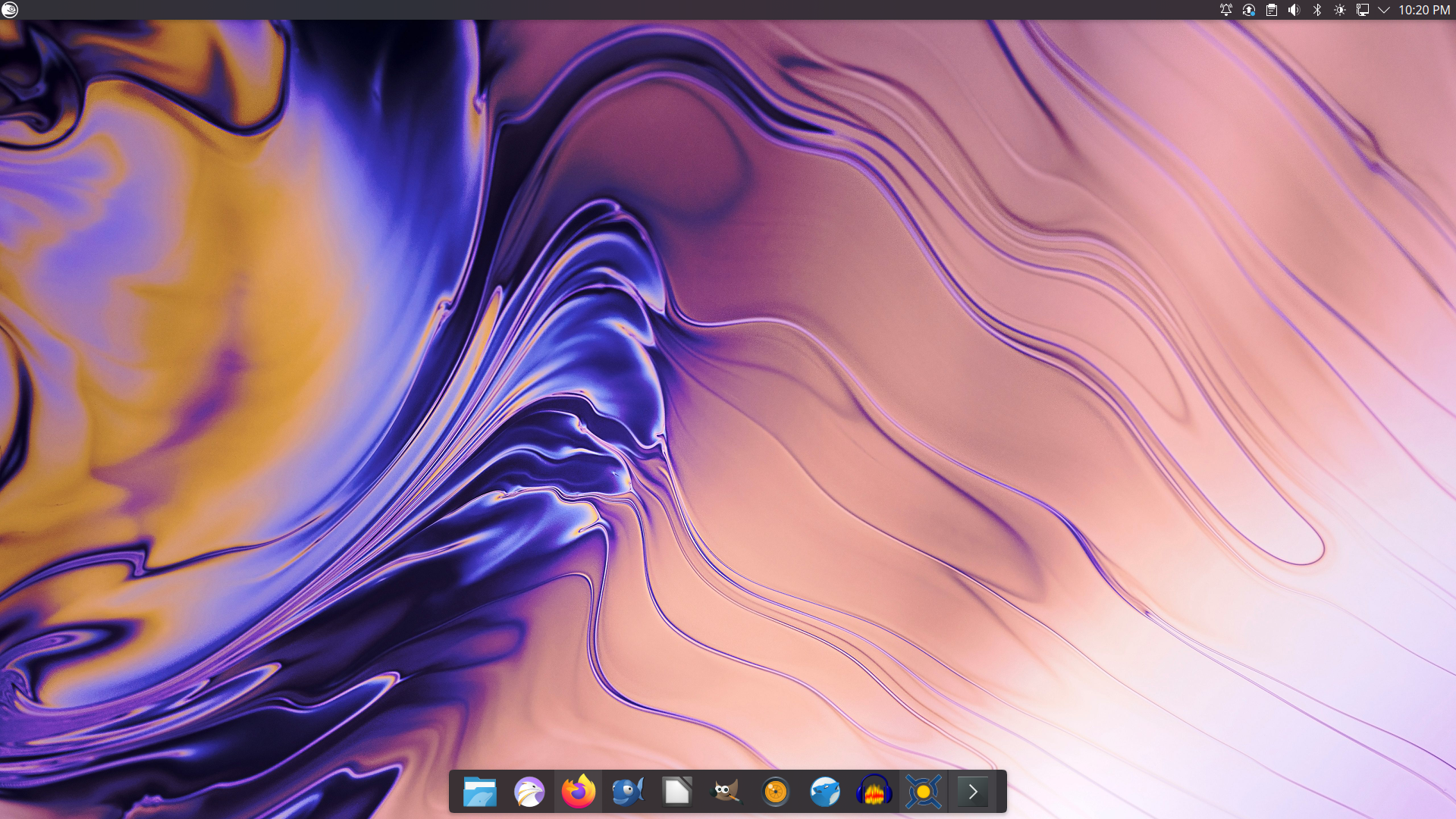Image resolution: width=1456 pixels, height=819 pixels.
Task: Open the openSUSE application launcher menu
Action: tap(10, 10)
